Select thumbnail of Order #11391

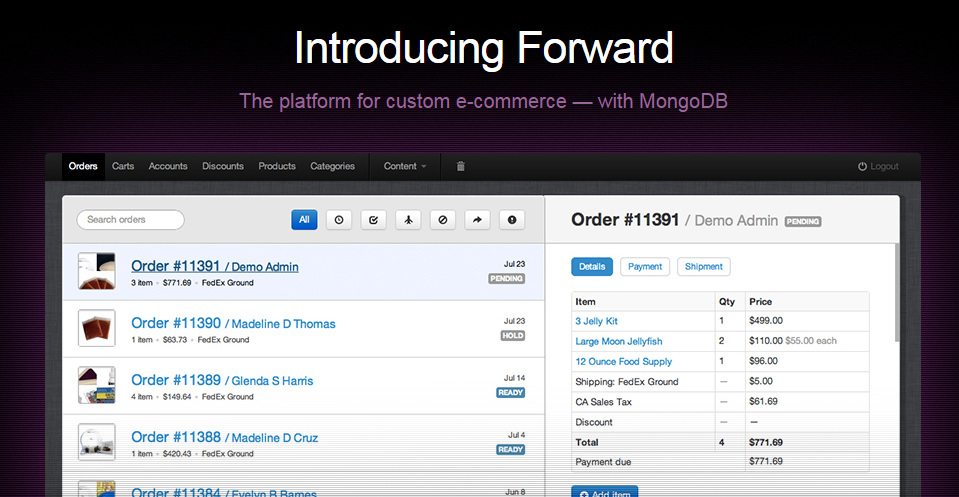click(x=97, y=271)
